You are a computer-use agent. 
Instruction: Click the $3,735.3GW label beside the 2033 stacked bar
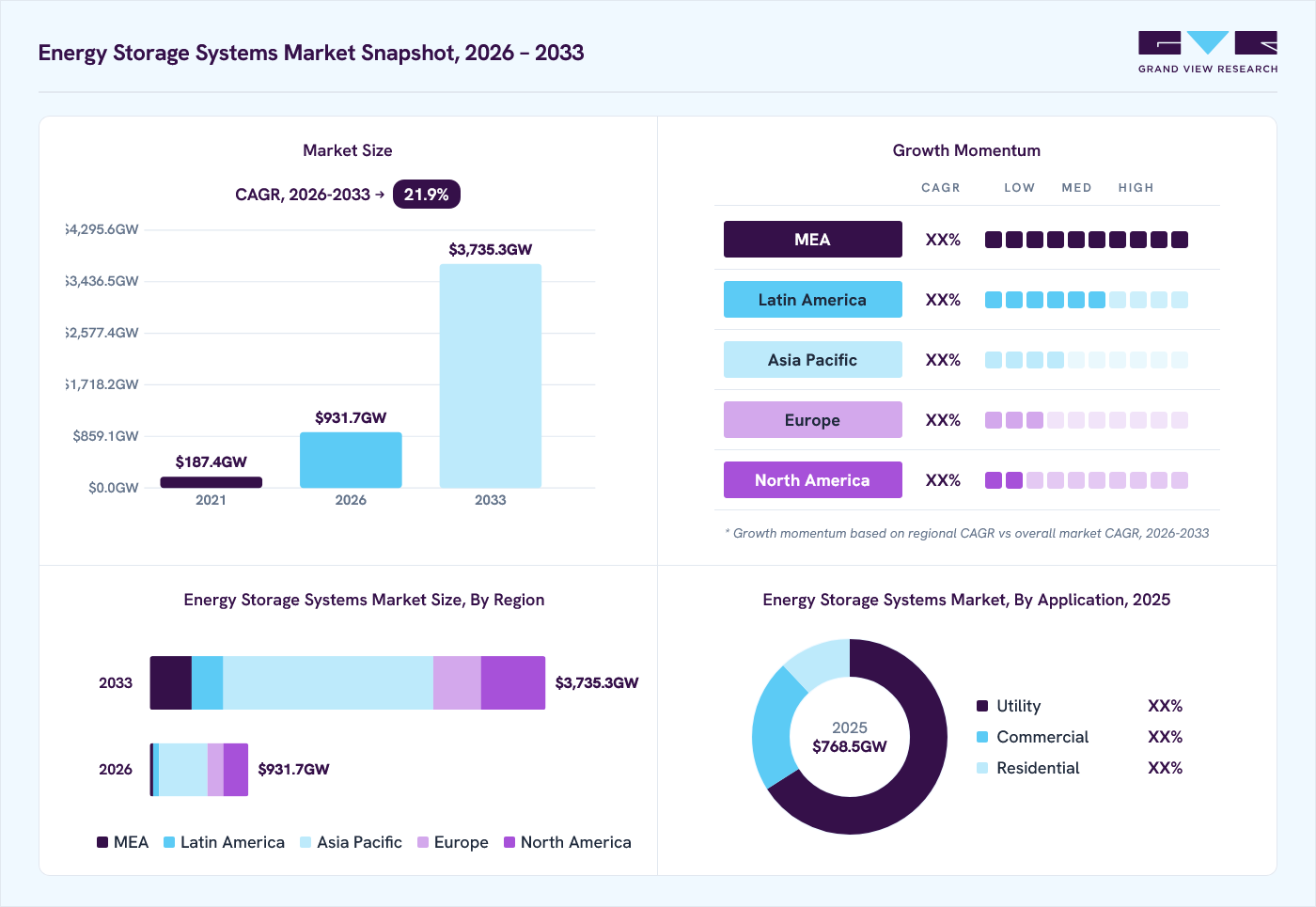(597, 682)
